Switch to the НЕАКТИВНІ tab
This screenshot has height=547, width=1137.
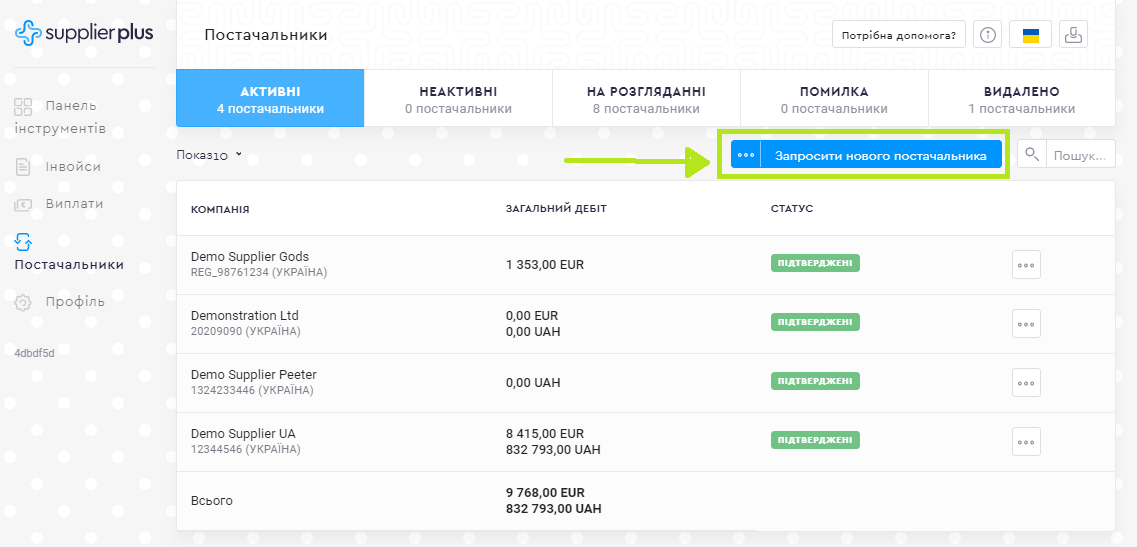[458, 99]
